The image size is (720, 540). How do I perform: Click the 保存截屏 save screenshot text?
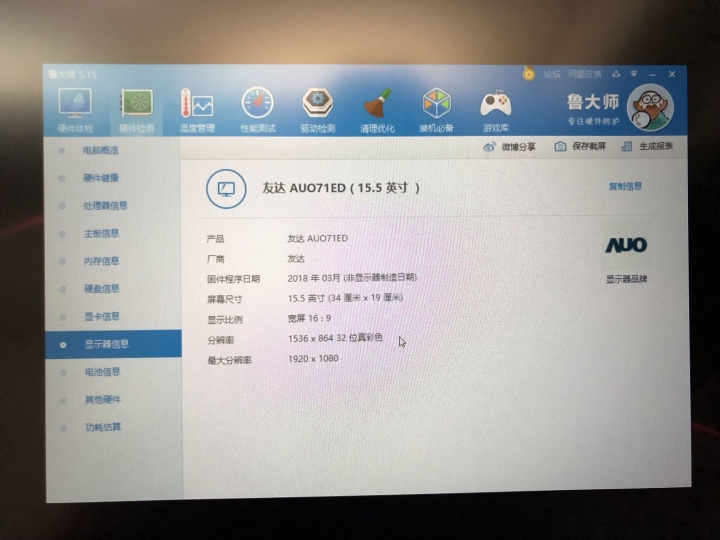(589, 146)
